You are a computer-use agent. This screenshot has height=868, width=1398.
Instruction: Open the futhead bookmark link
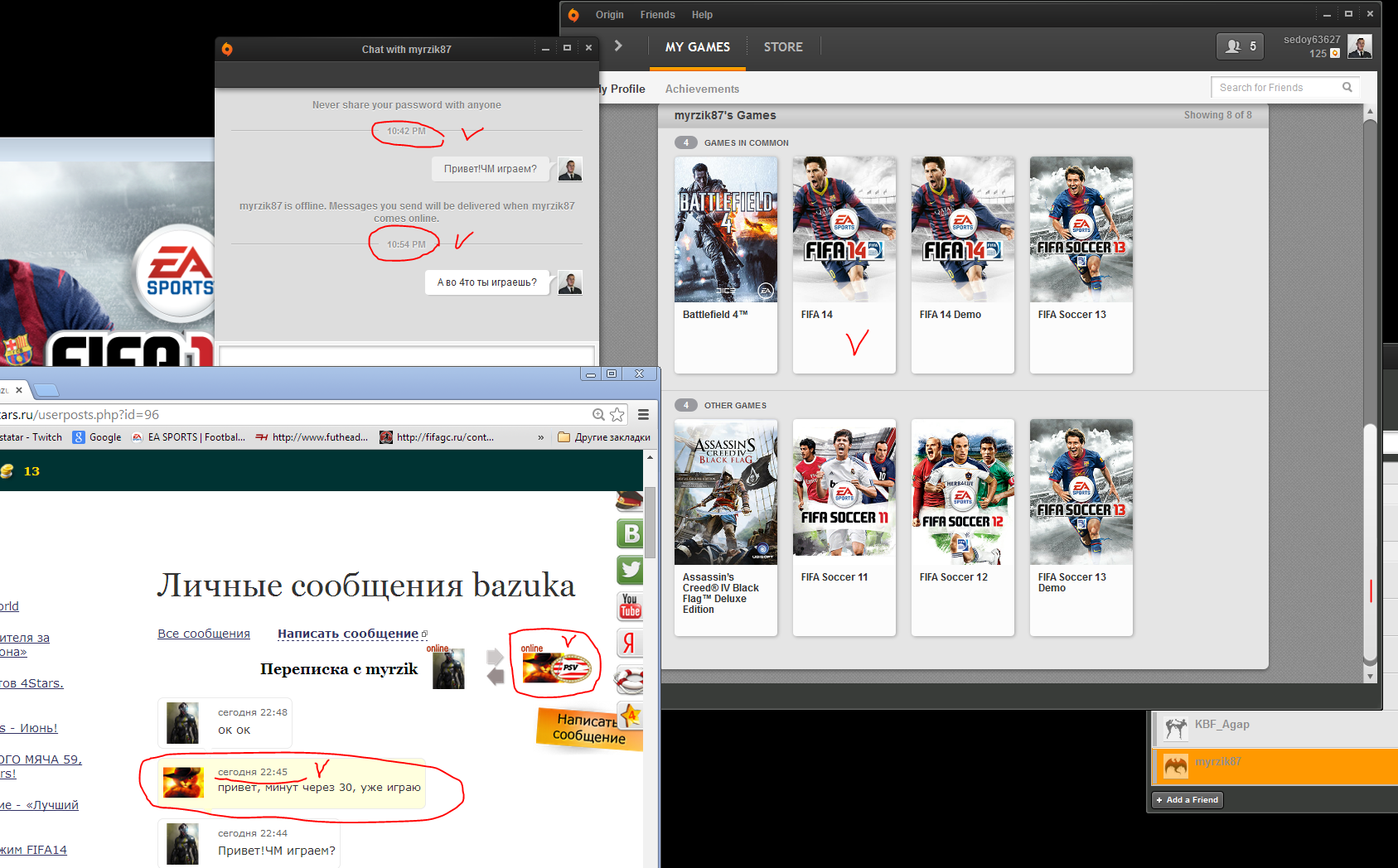tap(312, 437)
